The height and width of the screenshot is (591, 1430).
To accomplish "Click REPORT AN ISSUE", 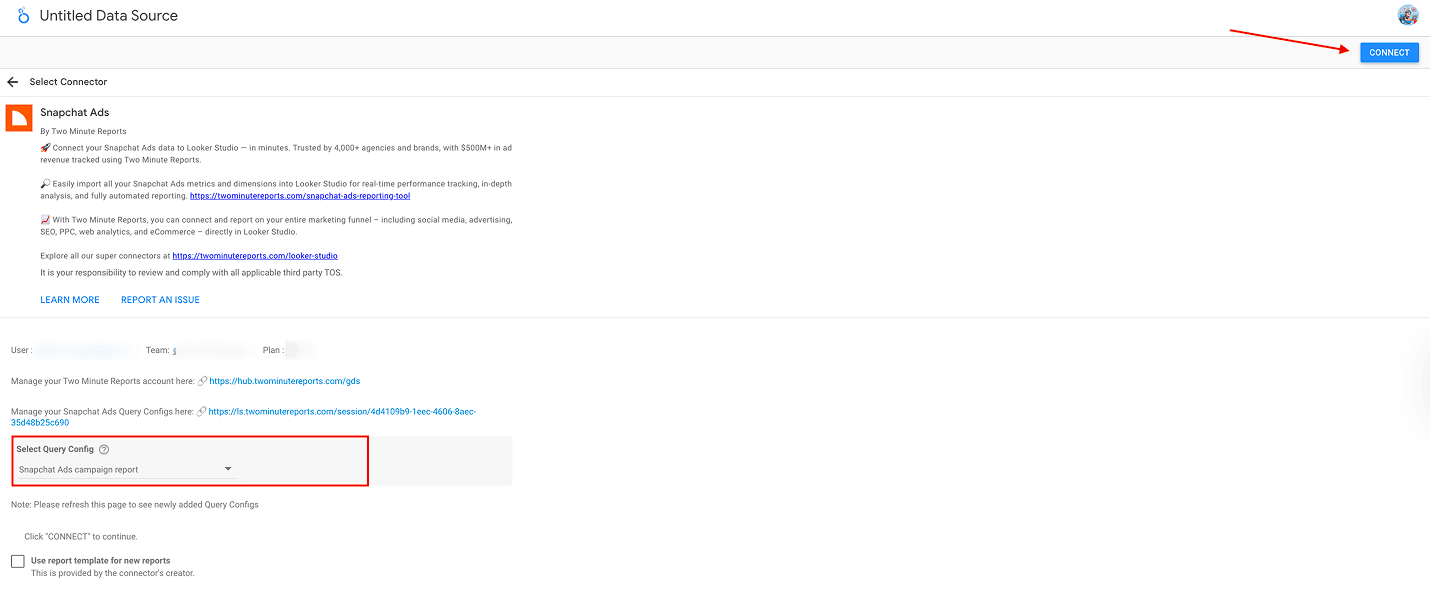I will [159, 299].
